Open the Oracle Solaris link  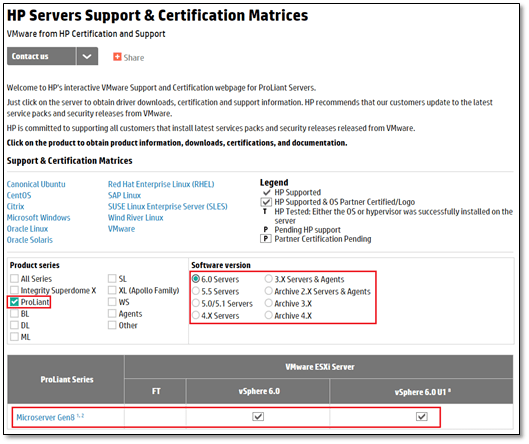point(30,240)
